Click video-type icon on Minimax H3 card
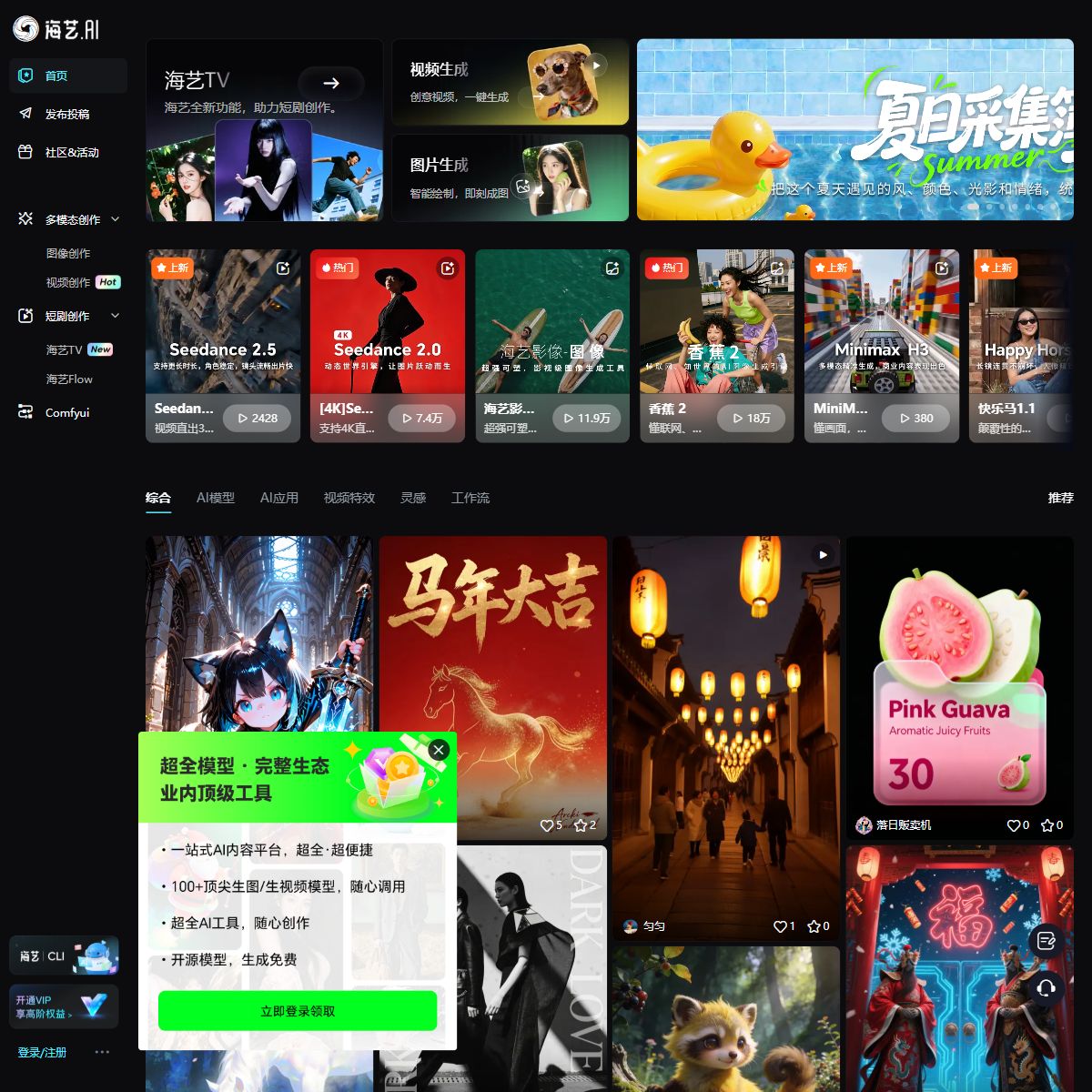The image size is (1092, 1092). (x=942, y=268)
